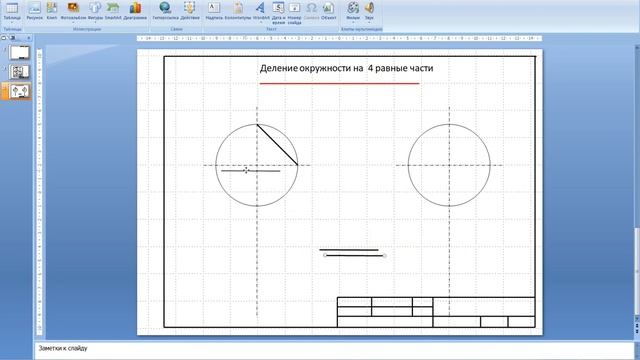The width and height of the screenshot is (640, 360).
Task: Click the left endpoint handle of selected line
Action: [325, 255]
